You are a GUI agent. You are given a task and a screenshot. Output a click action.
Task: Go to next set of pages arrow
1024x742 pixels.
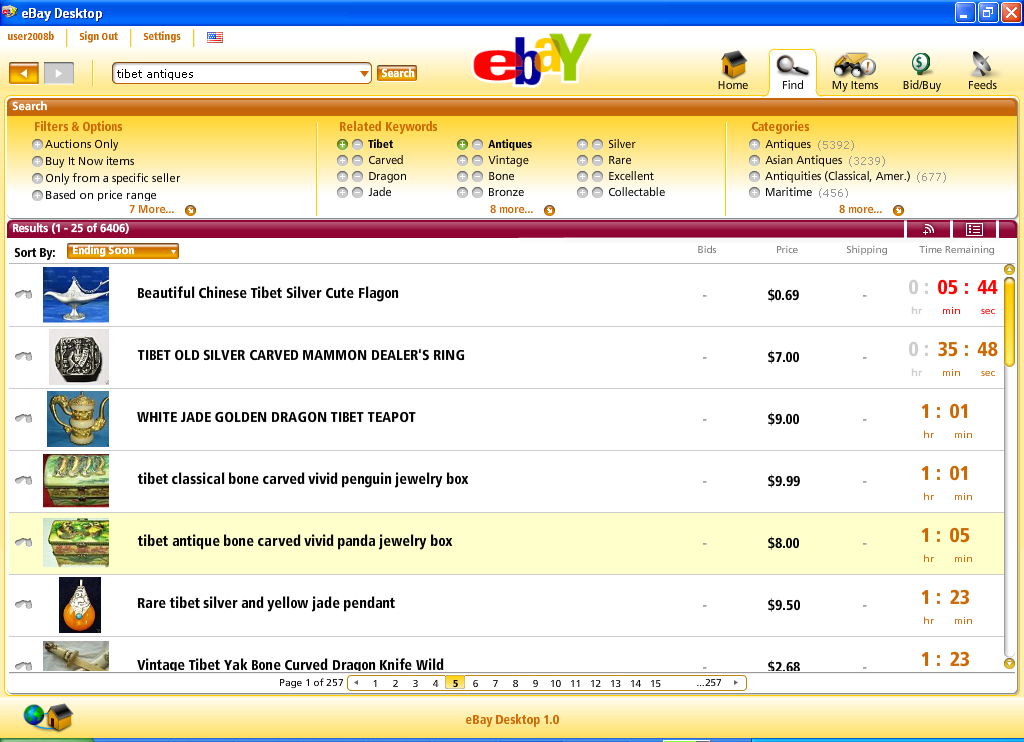[x=736, y=683]
